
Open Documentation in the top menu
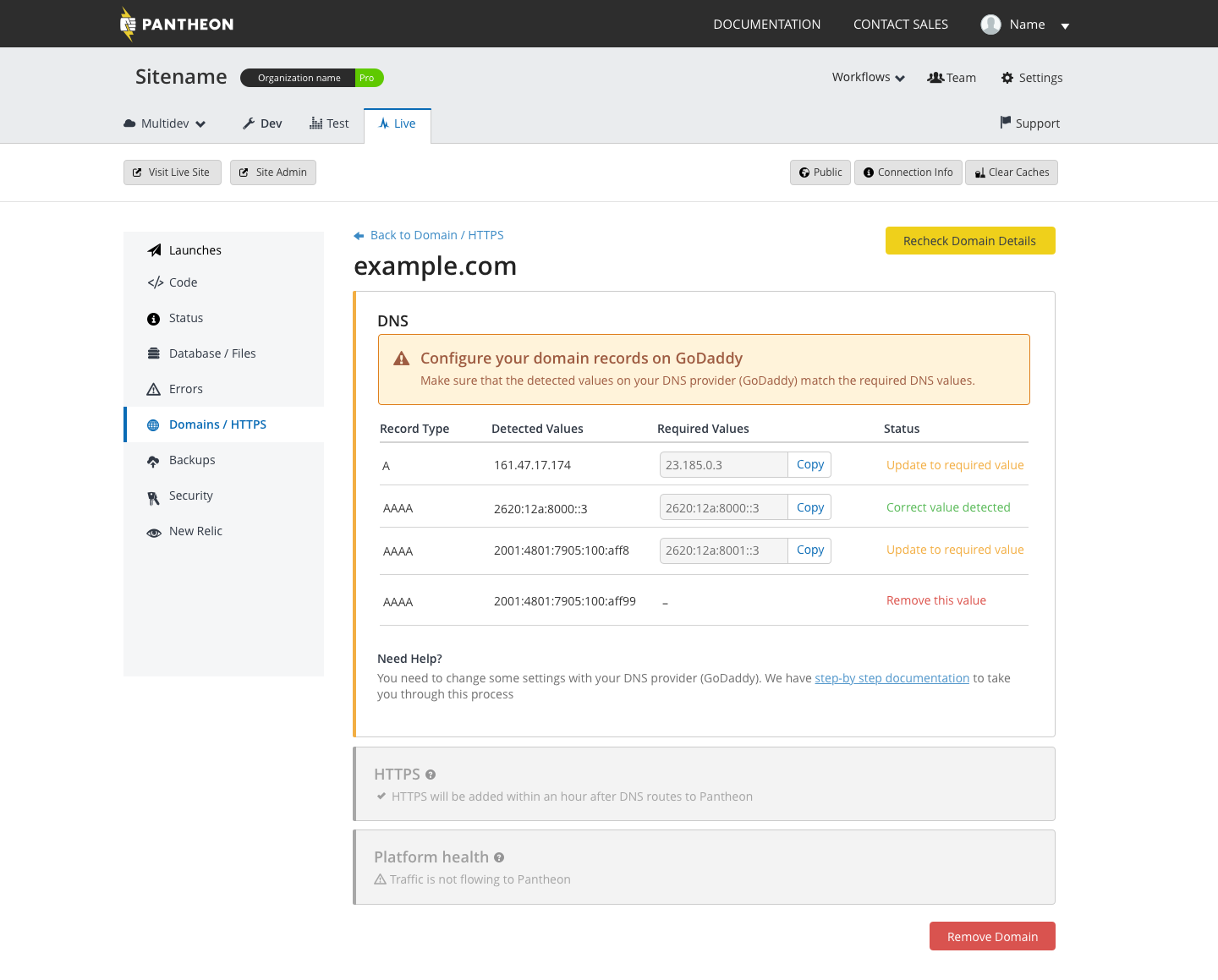766,25
